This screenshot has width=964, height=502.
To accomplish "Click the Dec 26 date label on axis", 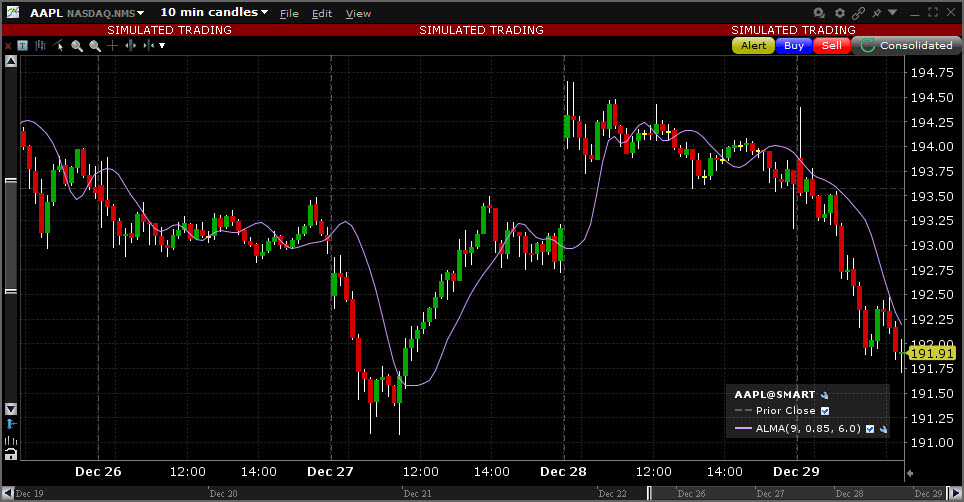I will pos(98,472).
